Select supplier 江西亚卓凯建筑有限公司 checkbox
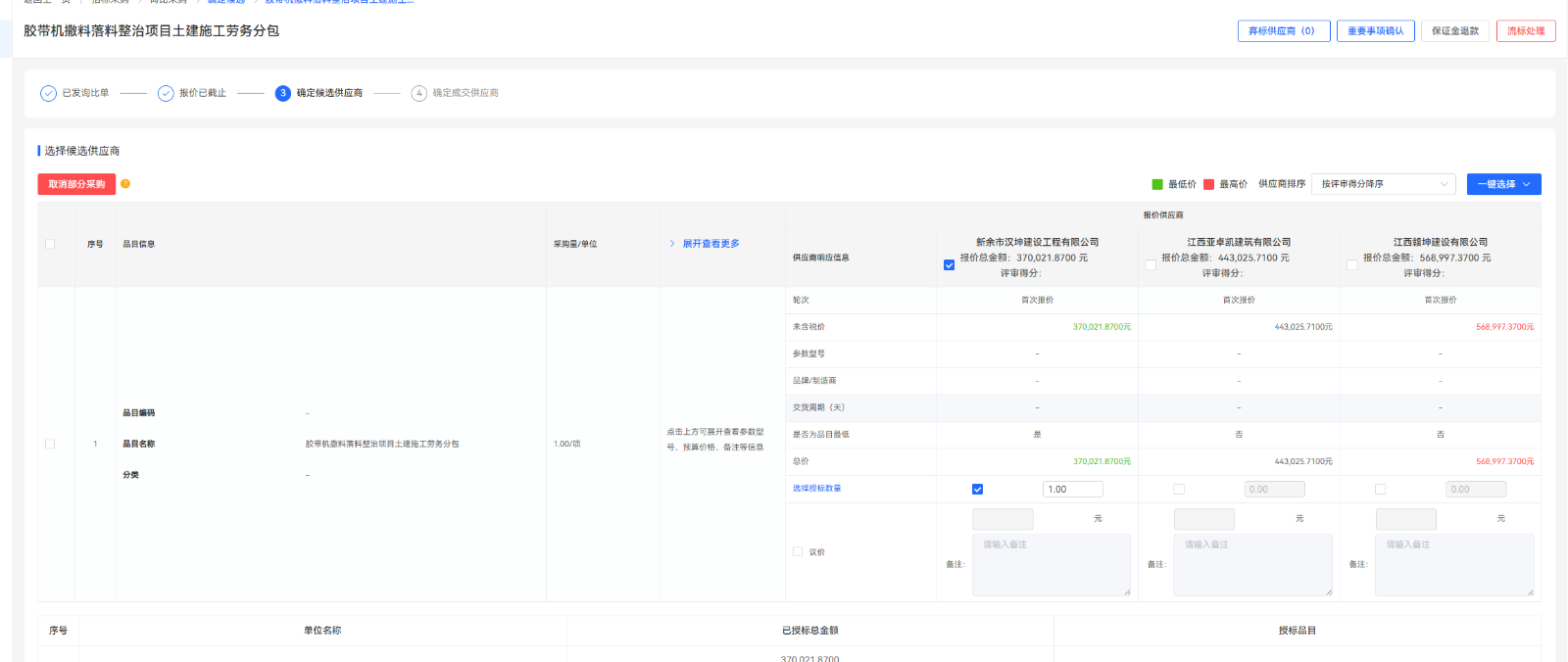Screen dimensions: 1568x662 (1151, 264)
